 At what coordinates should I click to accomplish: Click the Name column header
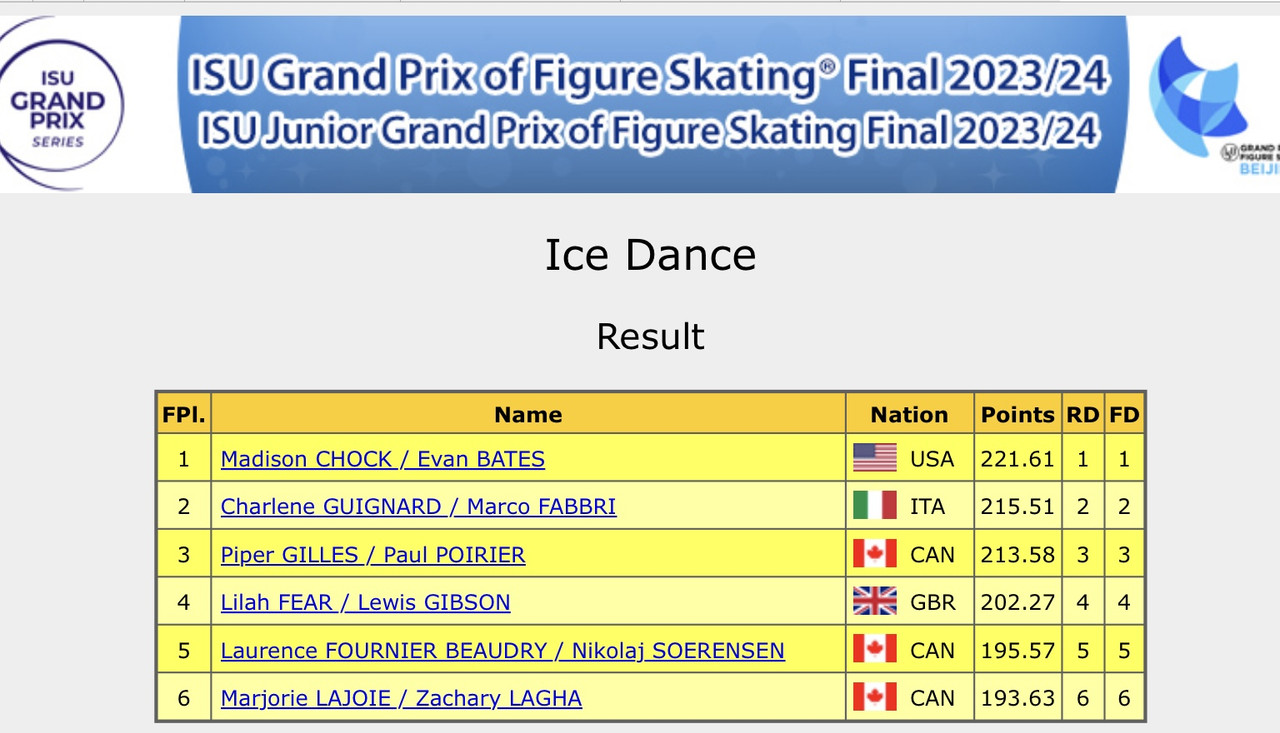pos(528,414)
